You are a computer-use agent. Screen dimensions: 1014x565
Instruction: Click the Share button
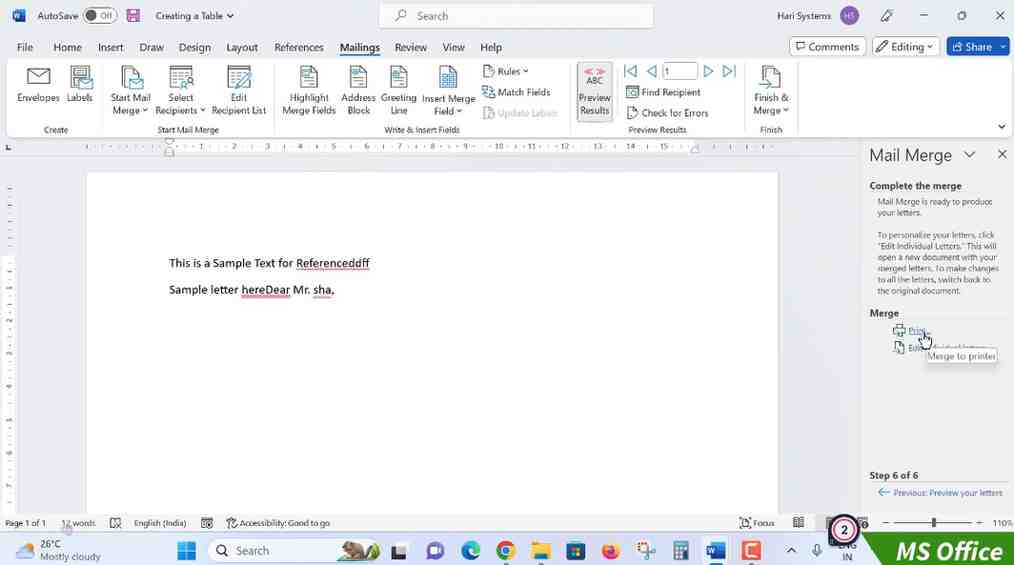977,47
